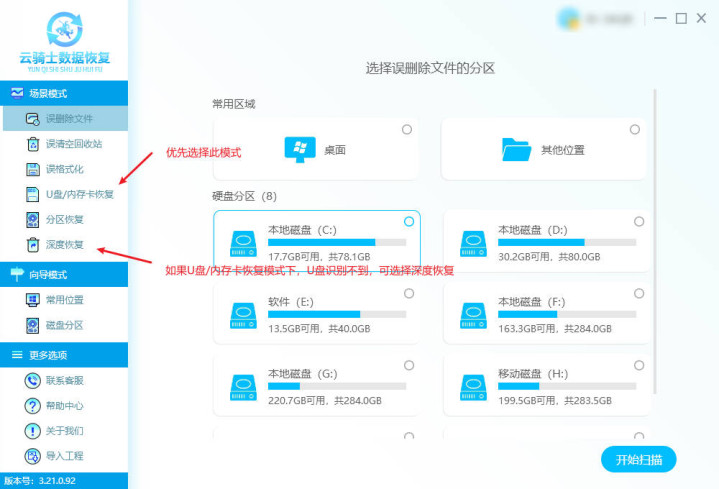Click the 云骑士数据恢复 logo icon
Screen dimensions: 719x489
click(65, 29)
